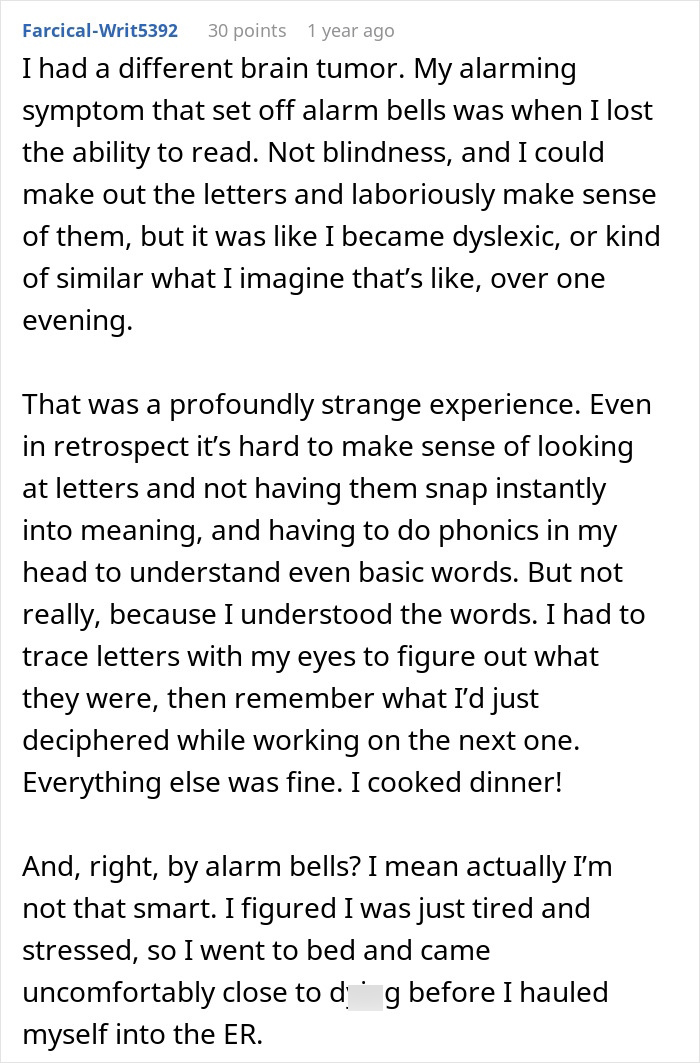Click the '1 year ago' timestamp

pyautogui.click(x=350, y=31)
